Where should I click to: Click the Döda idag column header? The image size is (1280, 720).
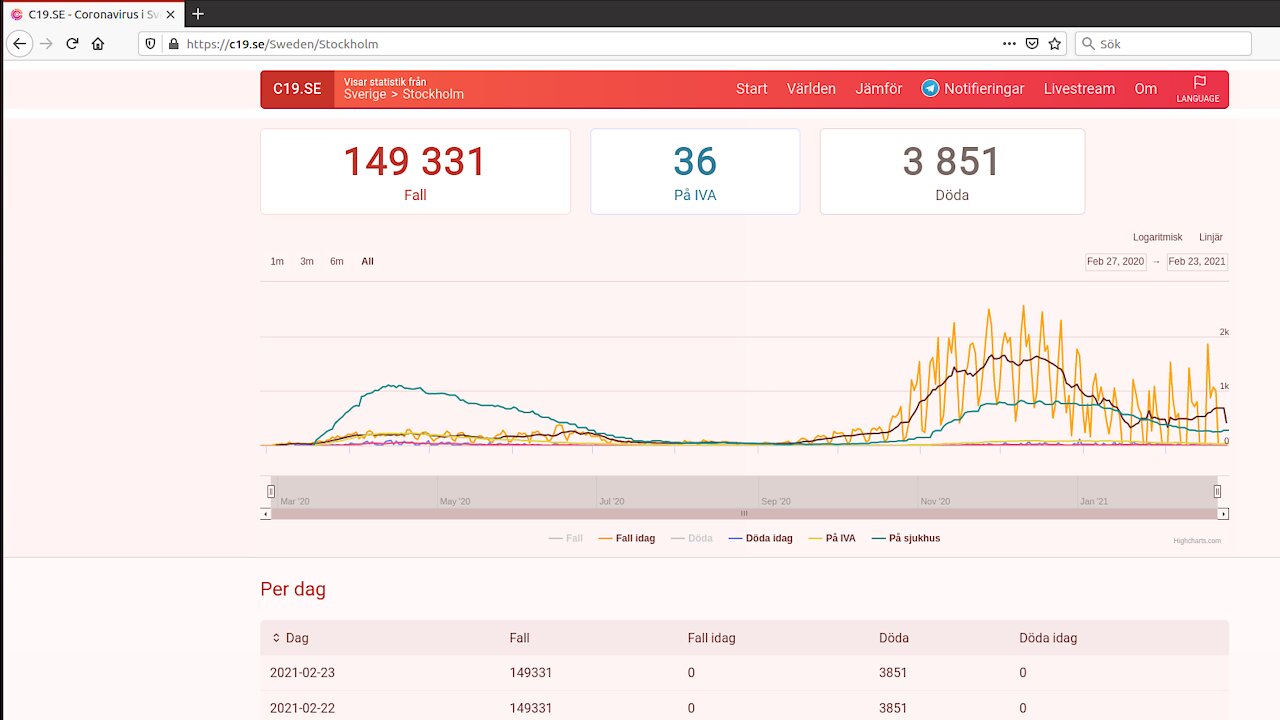tap(1048, 638)
